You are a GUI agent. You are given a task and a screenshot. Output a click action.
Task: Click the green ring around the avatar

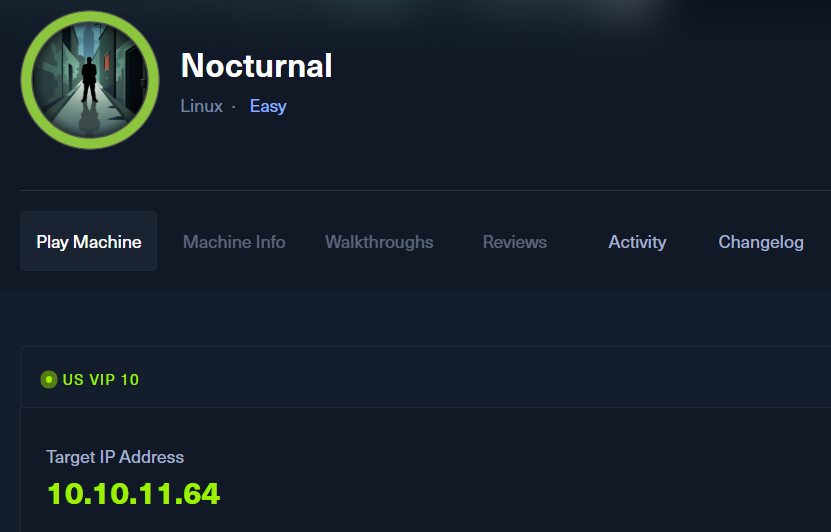pyautogui.click(x=27, y=80)
